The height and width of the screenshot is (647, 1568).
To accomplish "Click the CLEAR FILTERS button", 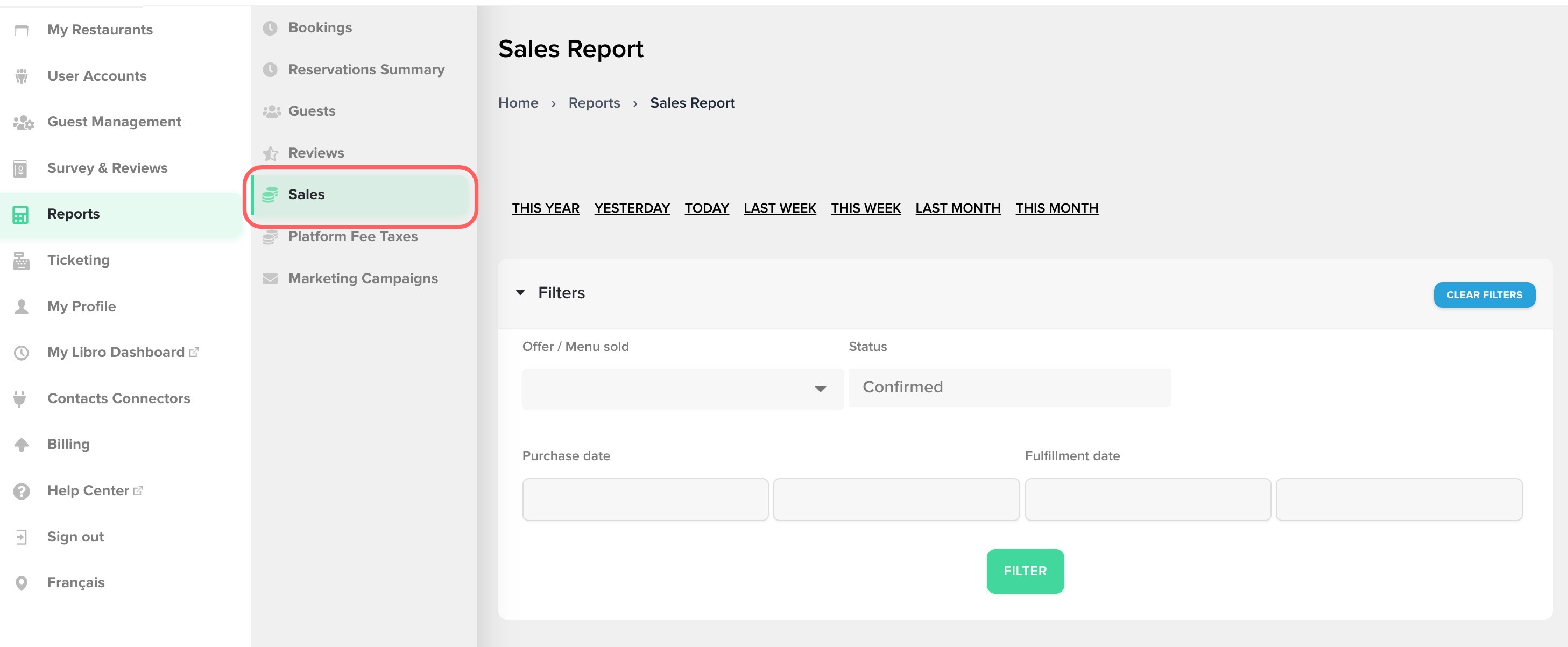I will 1484,294.
